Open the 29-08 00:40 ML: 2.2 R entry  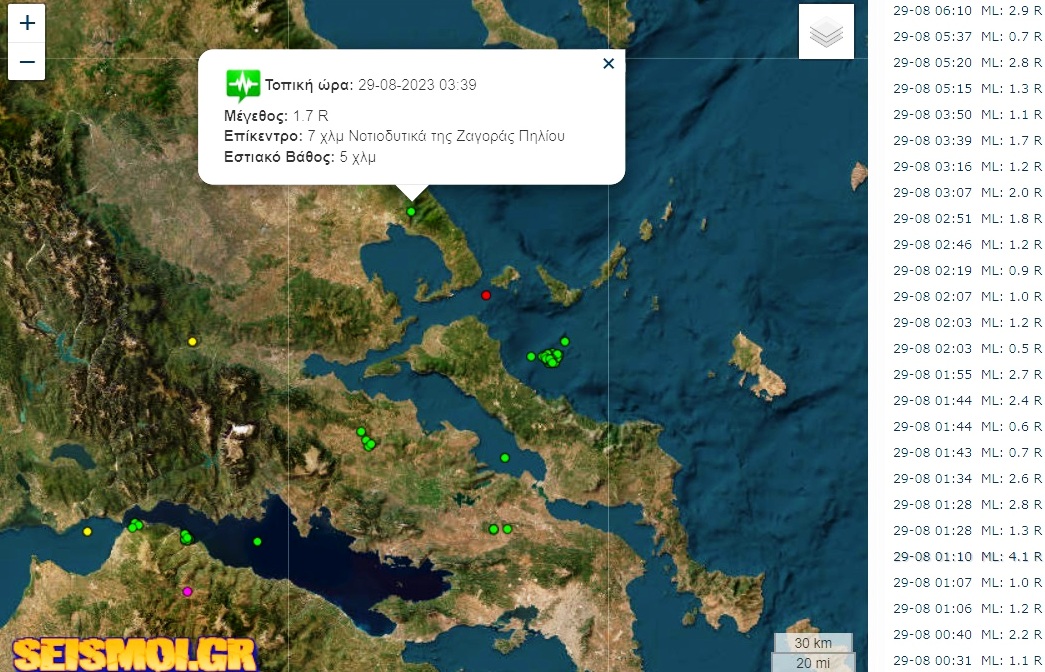968,635
